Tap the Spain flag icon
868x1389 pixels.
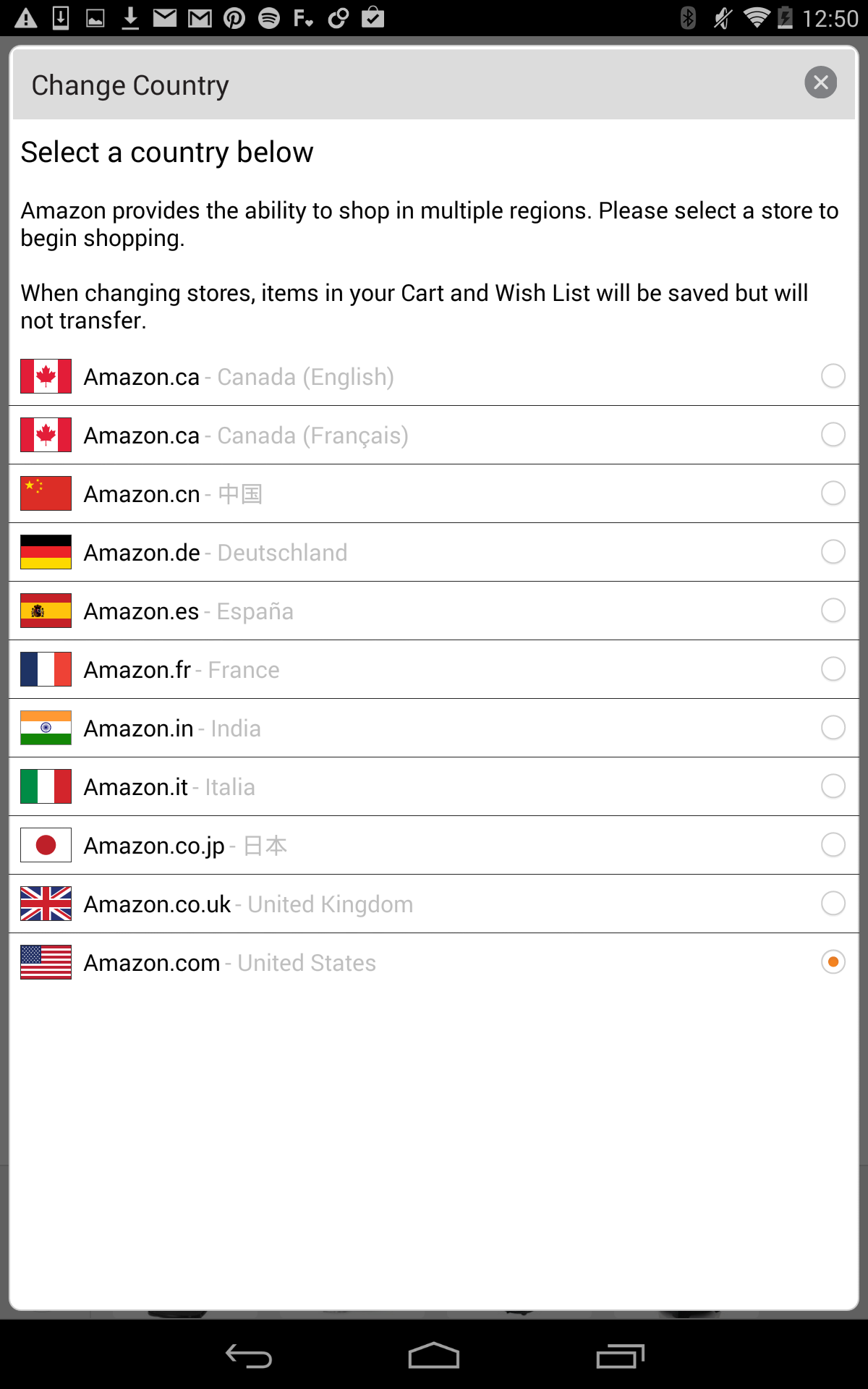46,611
